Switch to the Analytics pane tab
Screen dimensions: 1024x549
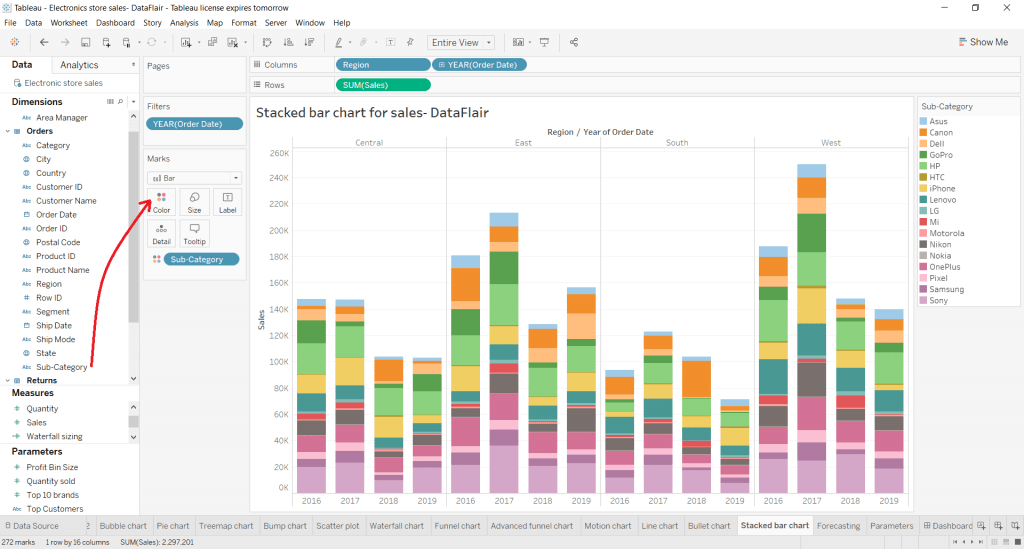tap(79, 65)
